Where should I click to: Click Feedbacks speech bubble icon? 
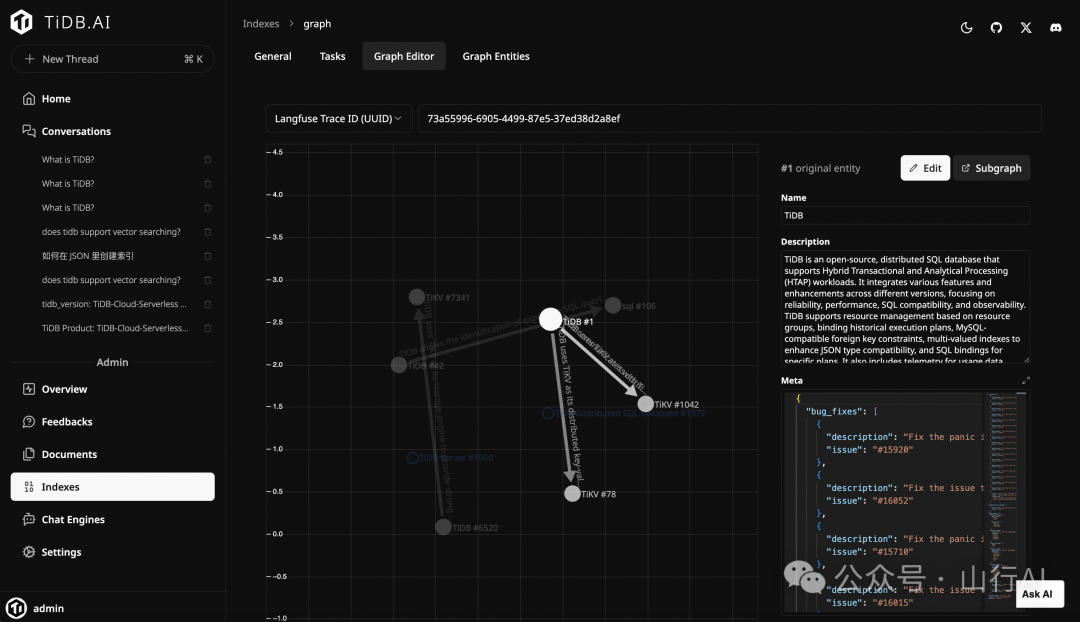29,422
